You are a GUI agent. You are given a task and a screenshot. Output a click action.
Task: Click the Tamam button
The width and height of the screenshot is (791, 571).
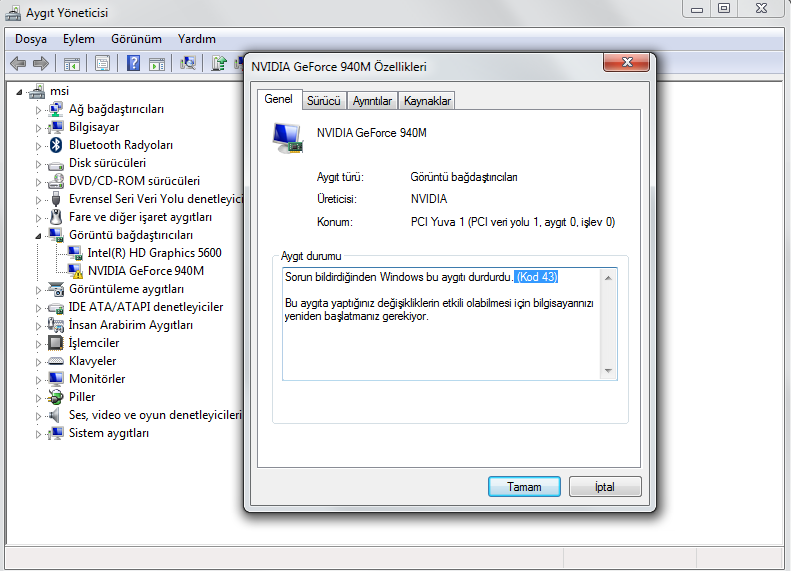coord(524,487)
